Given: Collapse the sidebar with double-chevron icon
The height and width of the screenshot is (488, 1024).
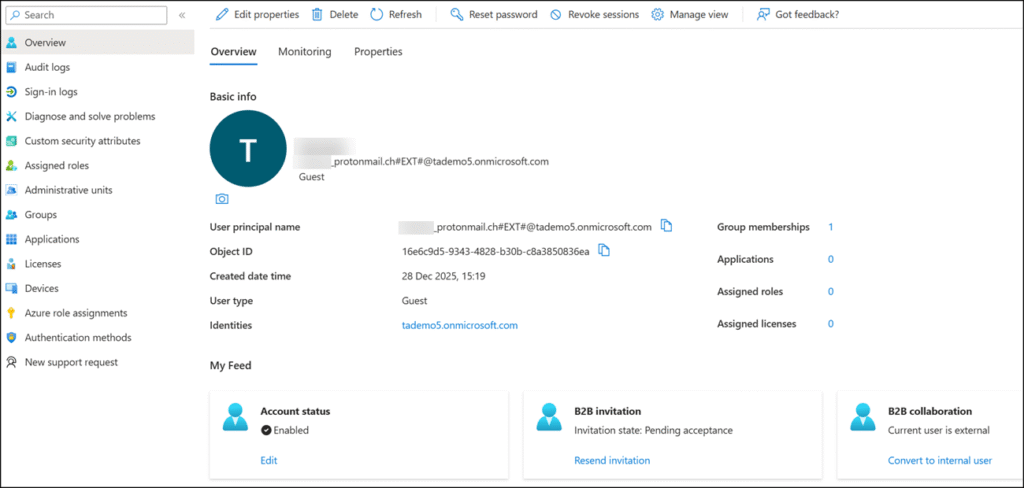Looking at the screenshot, I should (181, 15).
